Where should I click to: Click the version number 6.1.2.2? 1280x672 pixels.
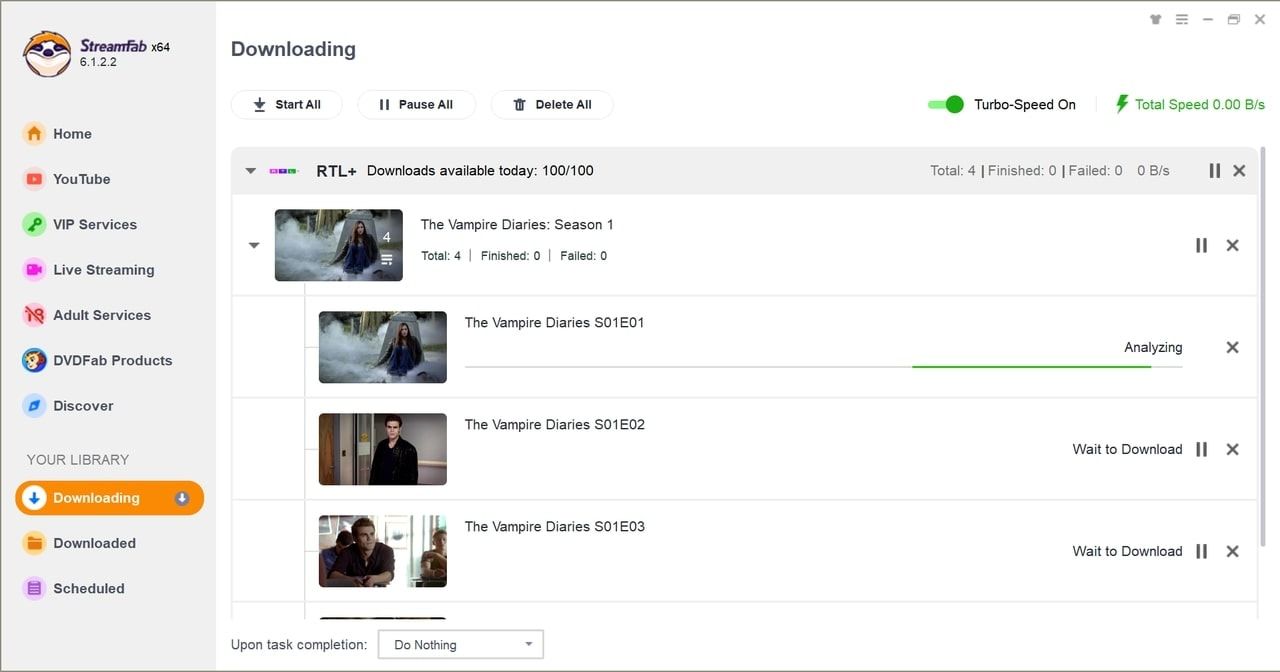98,62
